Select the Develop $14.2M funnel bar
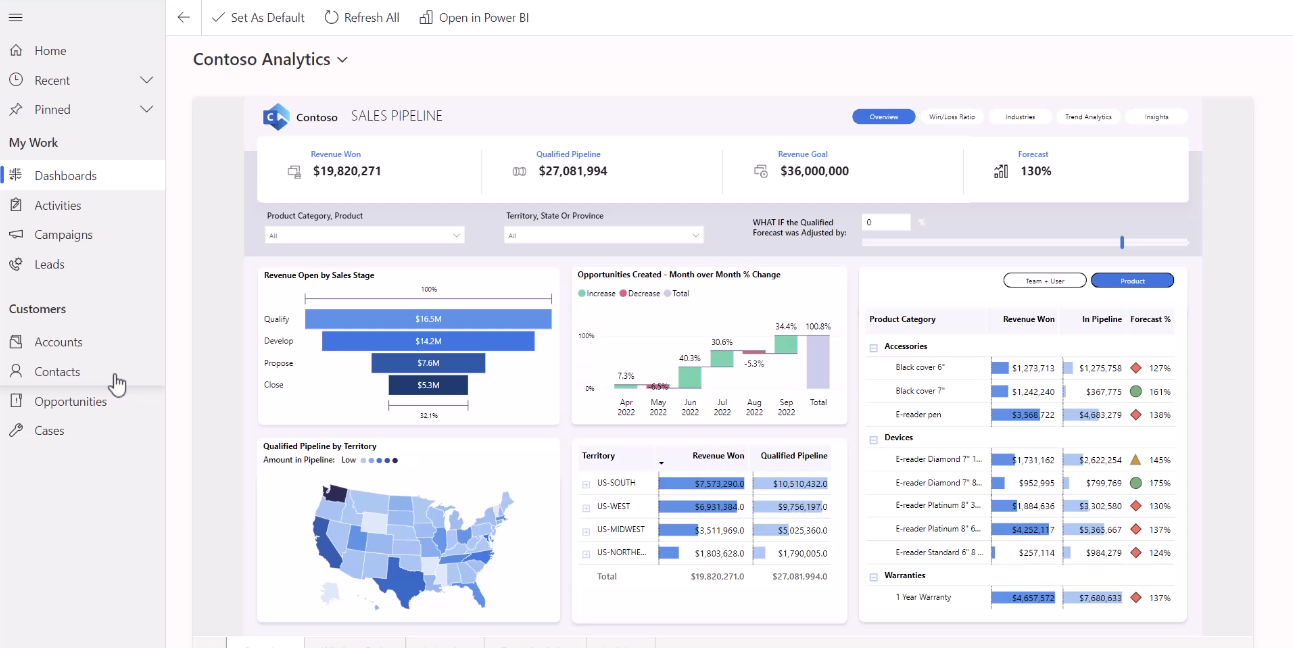The image size is (1293, 648). point(428,341)
